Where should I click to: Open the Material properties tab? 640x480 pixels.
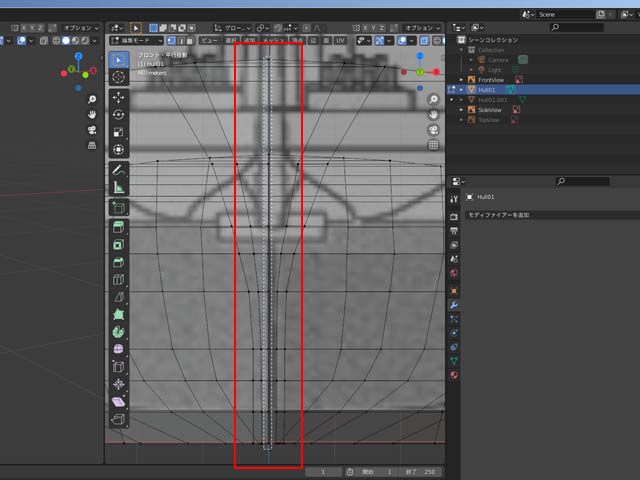pyautogui.click(x=454, y=375)
